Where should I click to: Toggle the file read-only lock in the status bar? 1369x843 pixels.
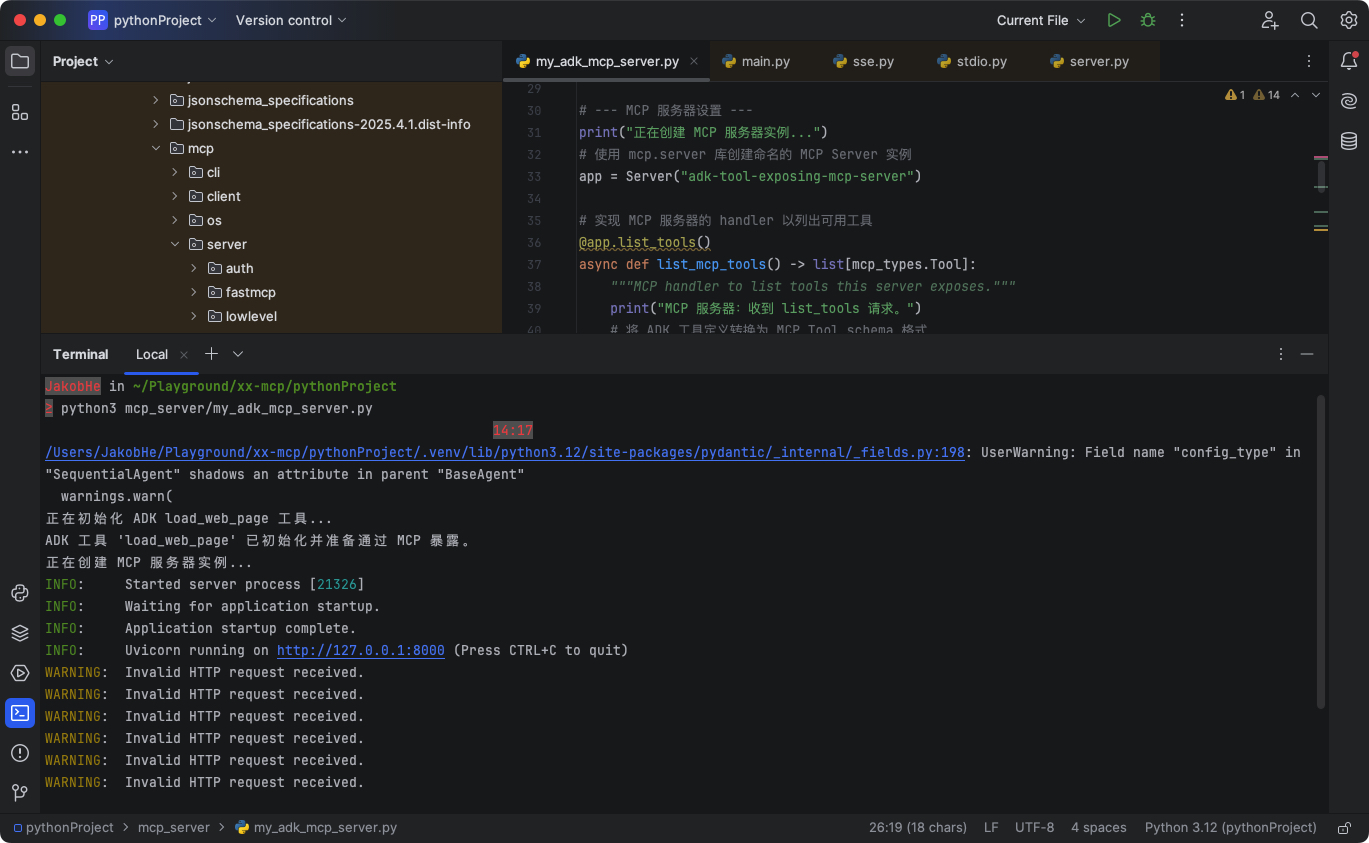[x=1346, y=828]
